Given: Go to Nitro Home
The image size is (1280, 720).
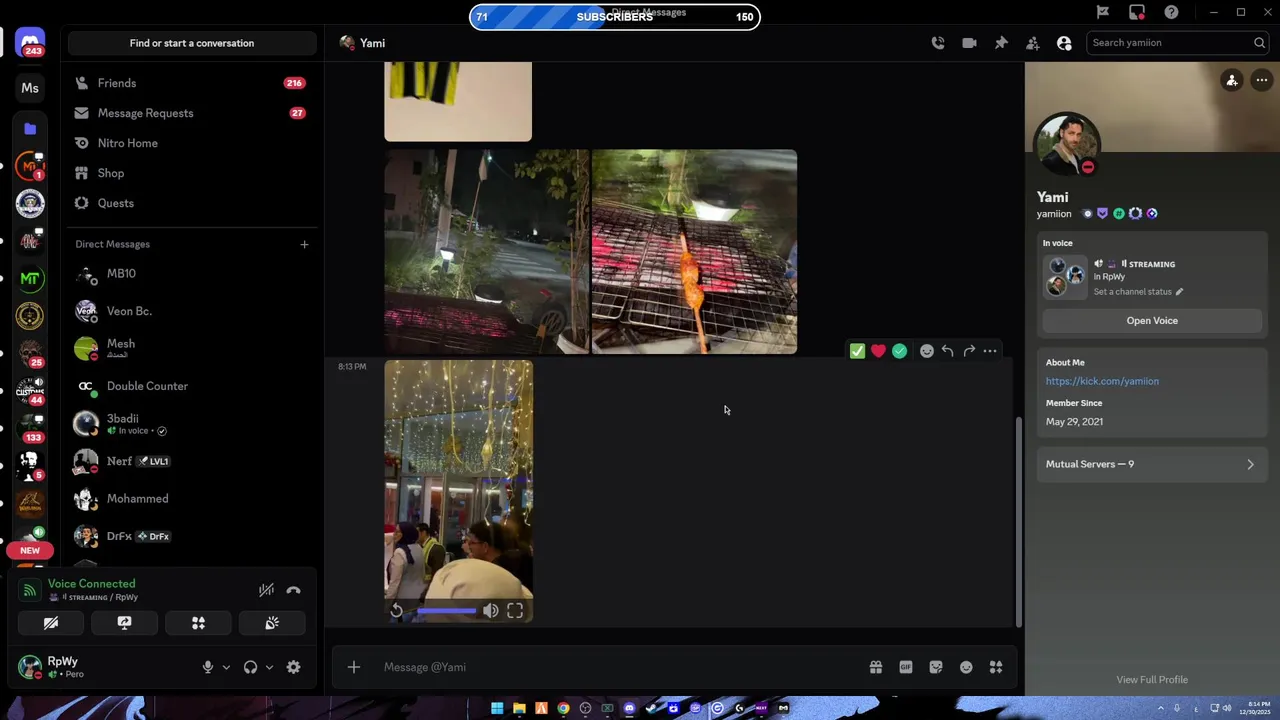Looking at the screenshot, I should (x=192, y=143).
